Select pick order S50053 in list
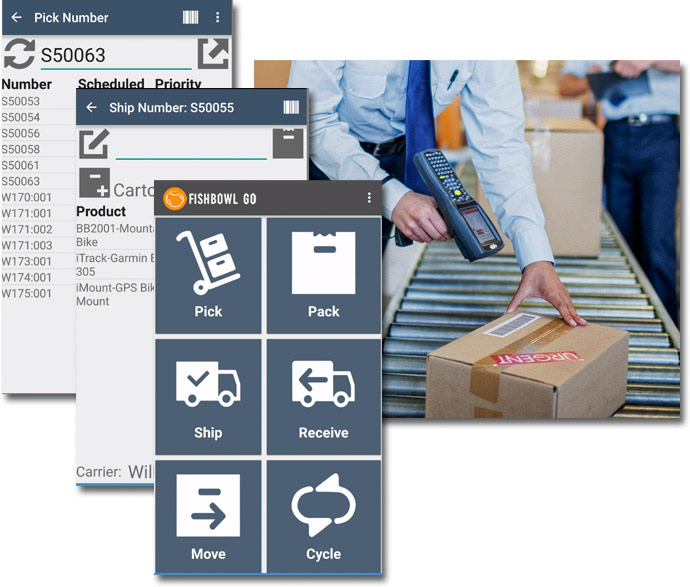The width and height of the screenshot is (690, 587). (21, 101)
